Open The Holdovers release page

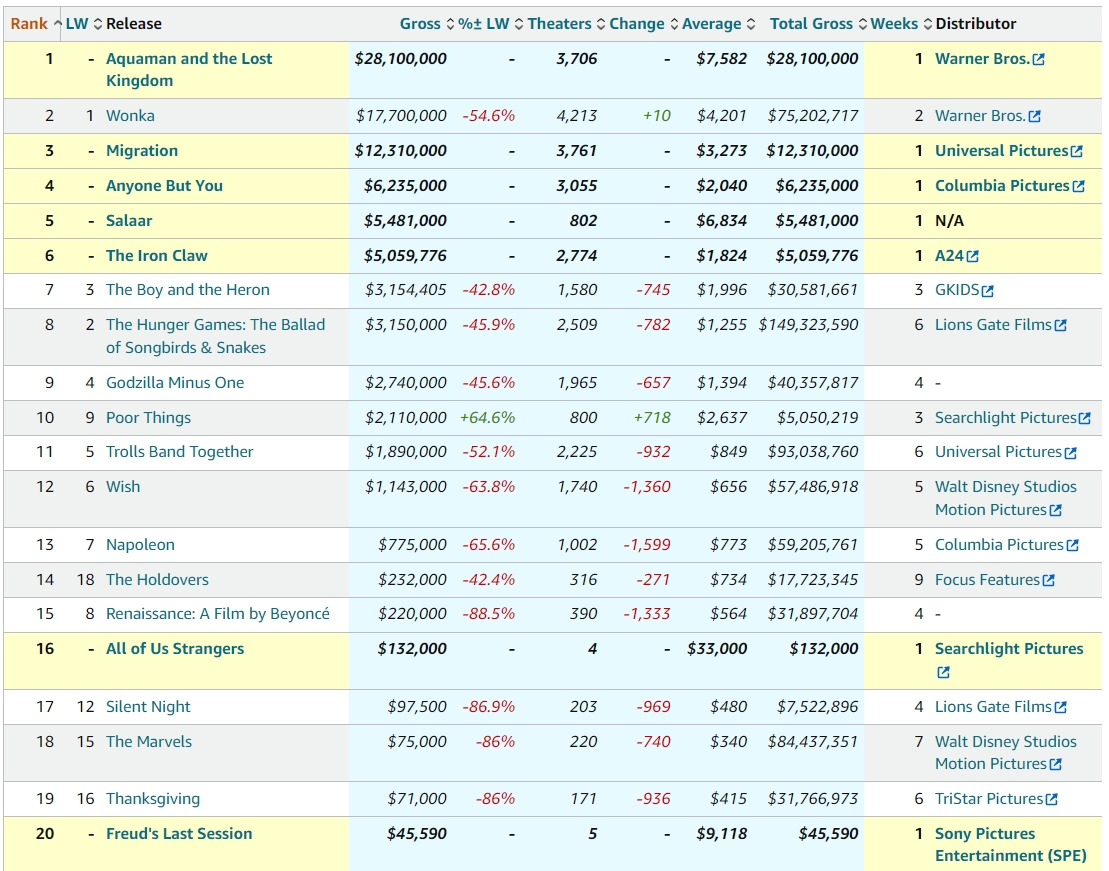pos(157,580)
